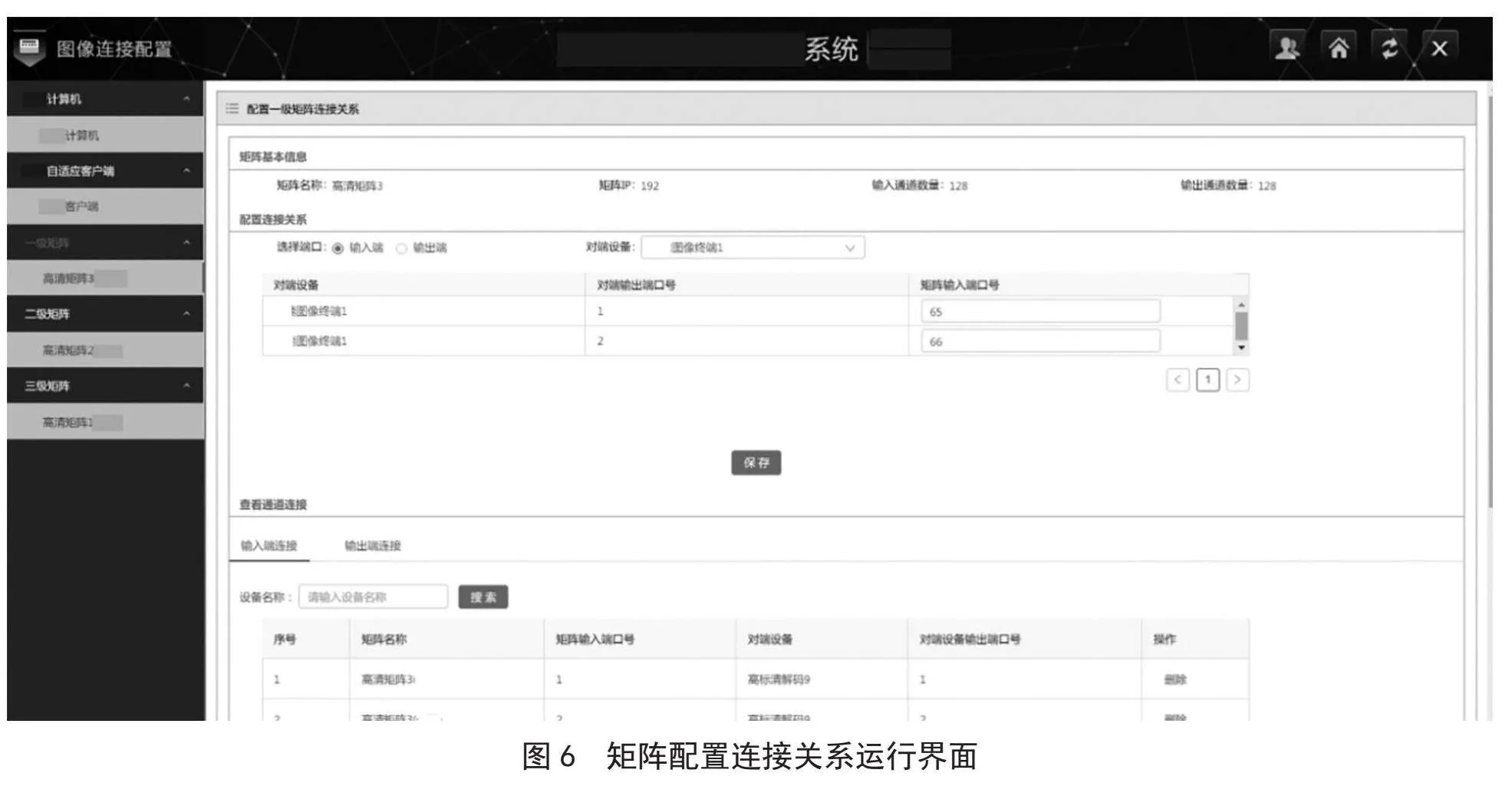Click the 查看通道连接 section heading

tap(273, 505)
